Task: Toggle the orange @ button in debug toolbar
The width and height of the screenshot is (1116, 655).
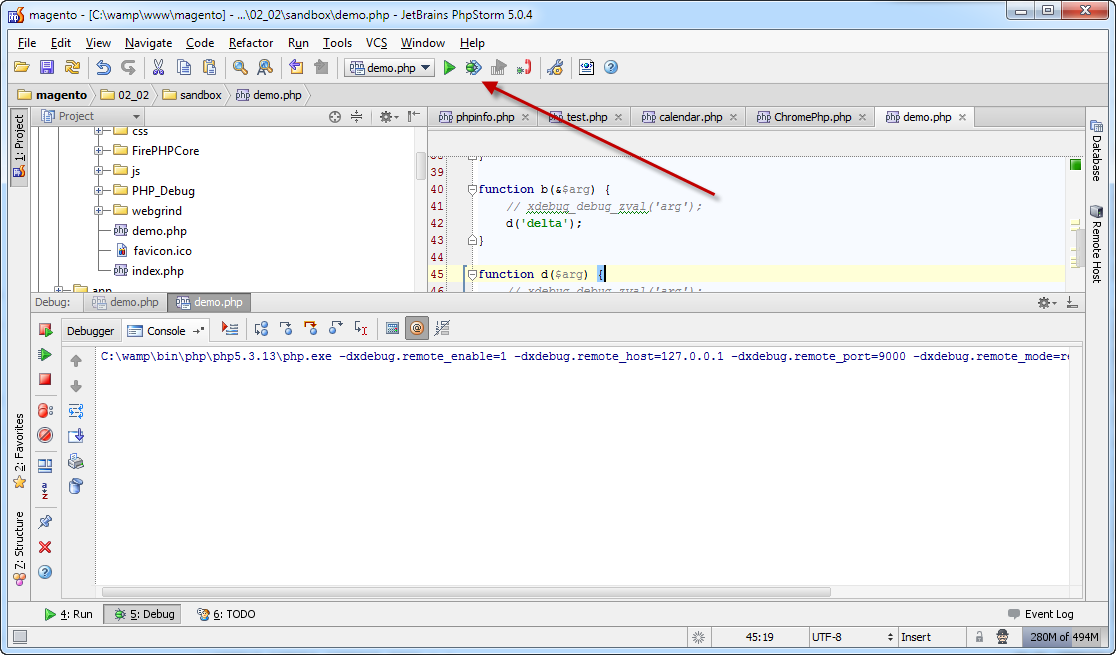Action: pyautogui.click(x=417, y=328)
